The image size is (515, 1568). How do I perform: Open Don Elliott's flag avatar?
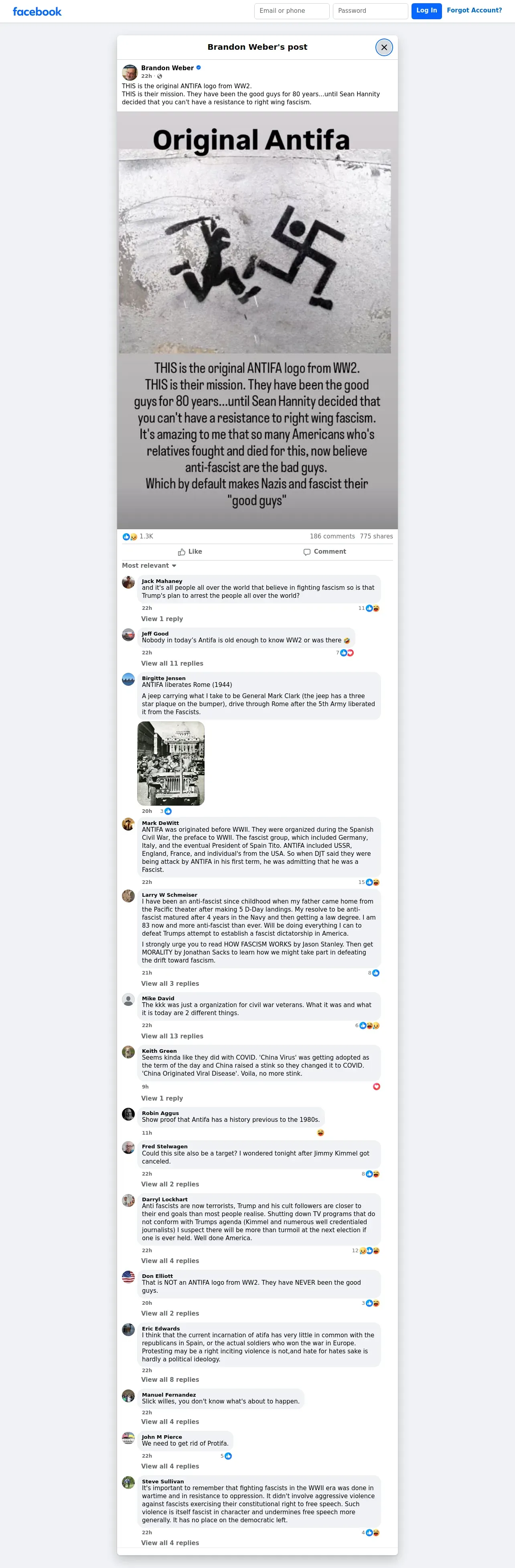click(128, 1276)
